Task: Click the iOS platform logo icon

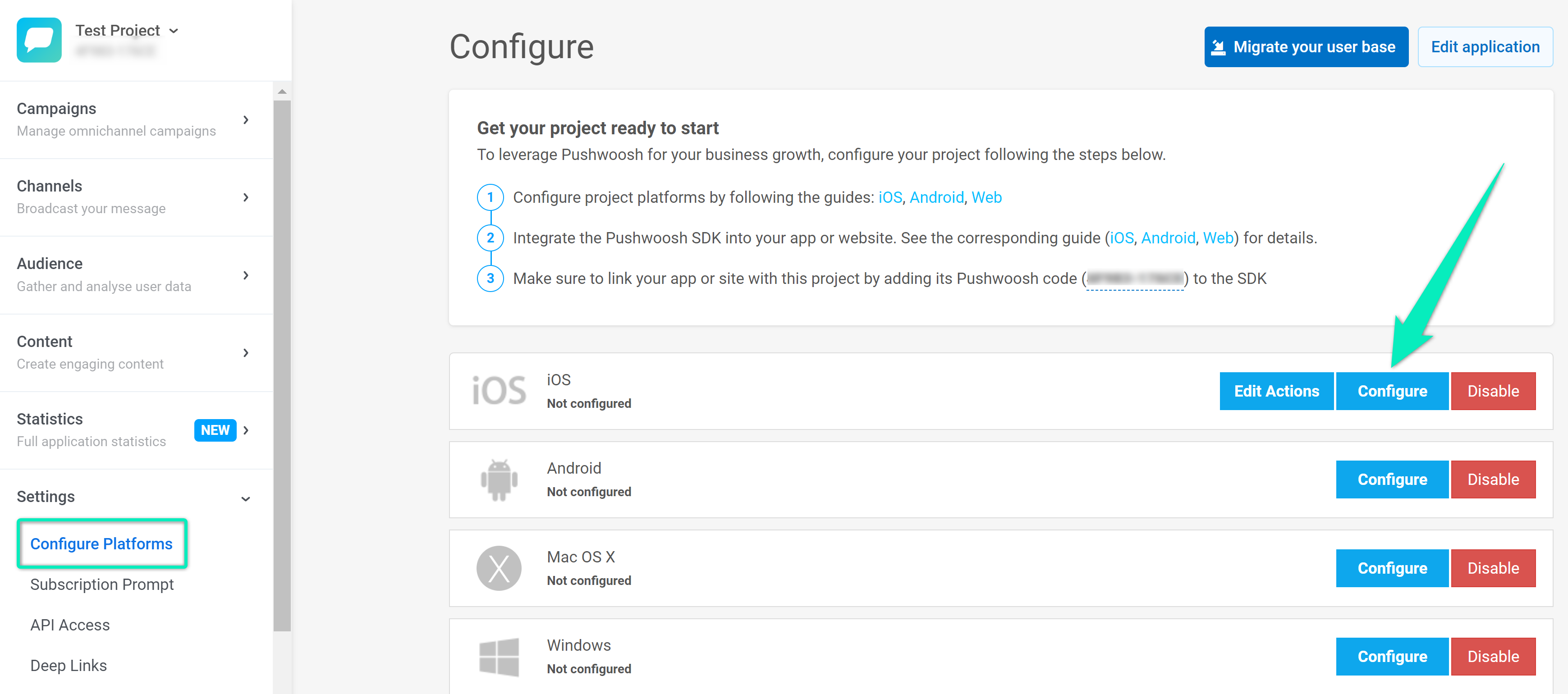Action: click(x=499, y=391)
